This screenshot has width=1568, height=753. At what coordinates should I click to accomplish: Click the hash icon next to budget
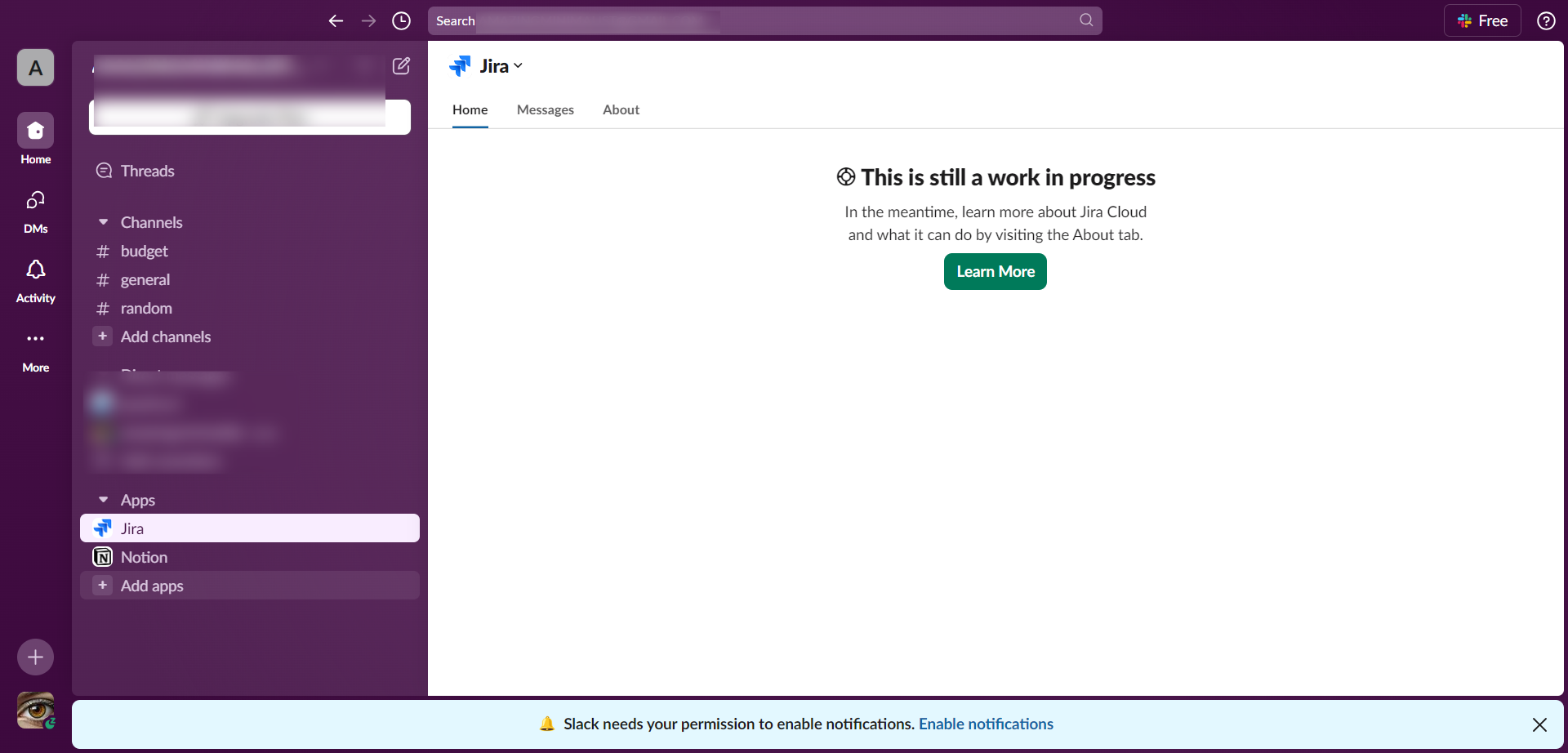(103, 252)
